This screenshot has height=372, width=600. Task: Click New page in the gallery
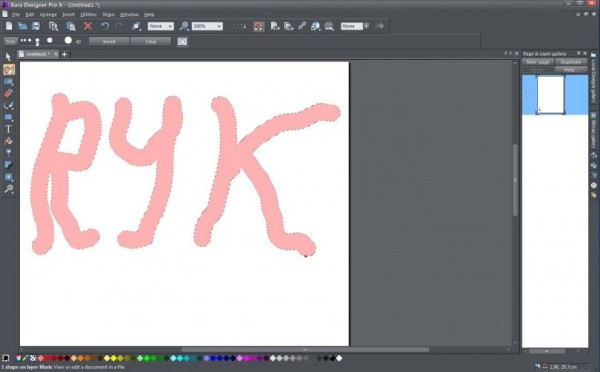(x=538, y=62)
